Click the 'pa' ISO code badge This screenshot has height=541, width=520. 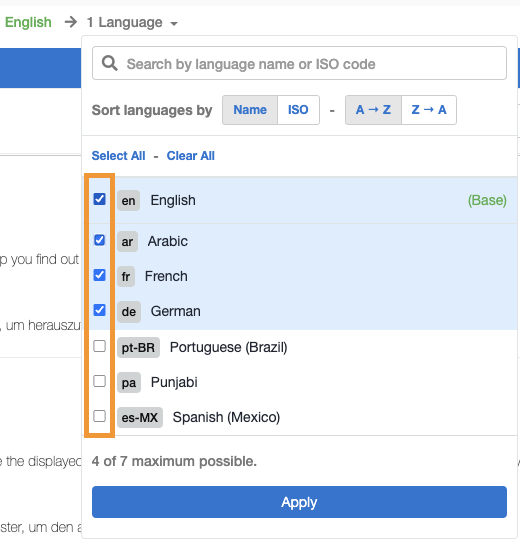129,383
